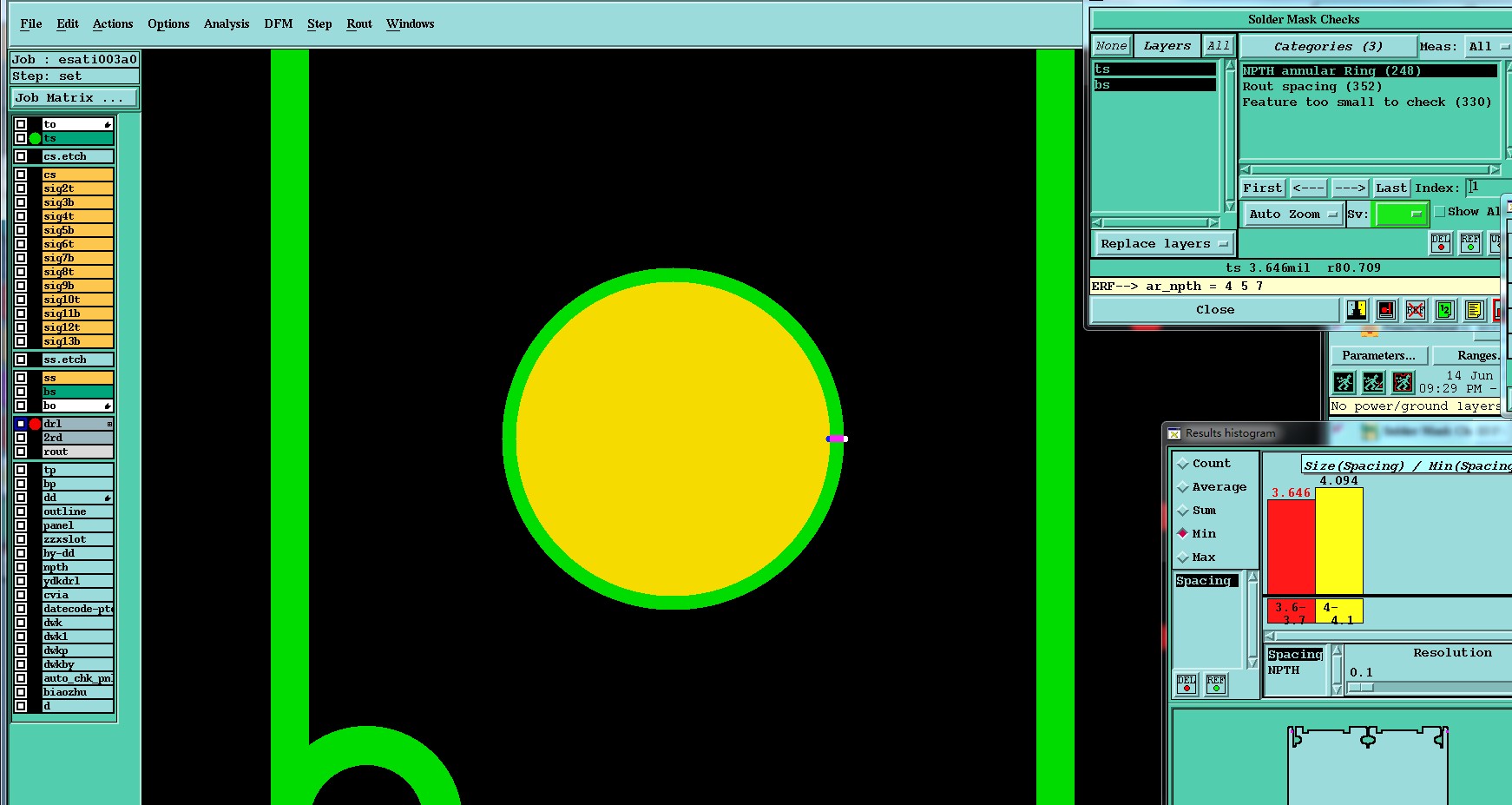Select NPTH item in histogram list
This screenshot has width=1512, height=805.
(x=1284, y=670)
